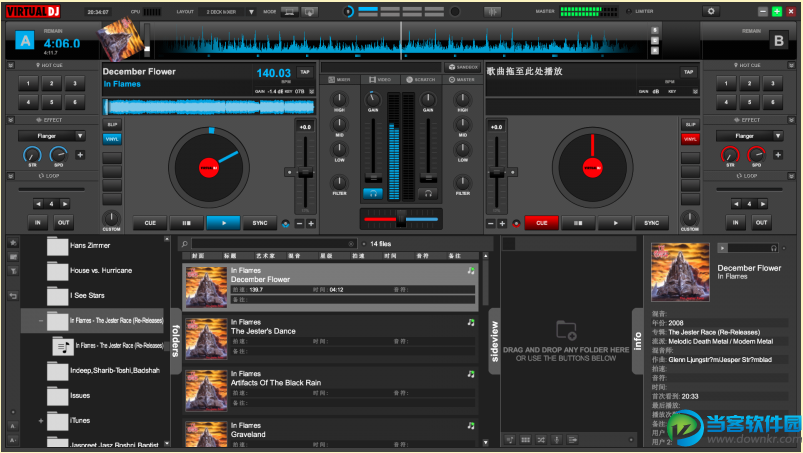Toggle deck A VINYL mode

(112, 139)
